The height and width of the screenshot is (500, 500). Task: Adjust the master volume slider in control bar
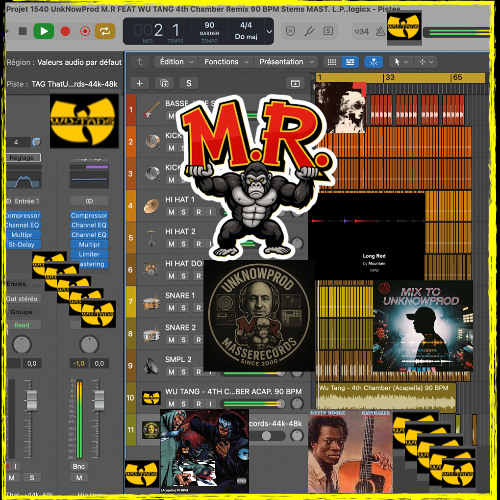458,32
